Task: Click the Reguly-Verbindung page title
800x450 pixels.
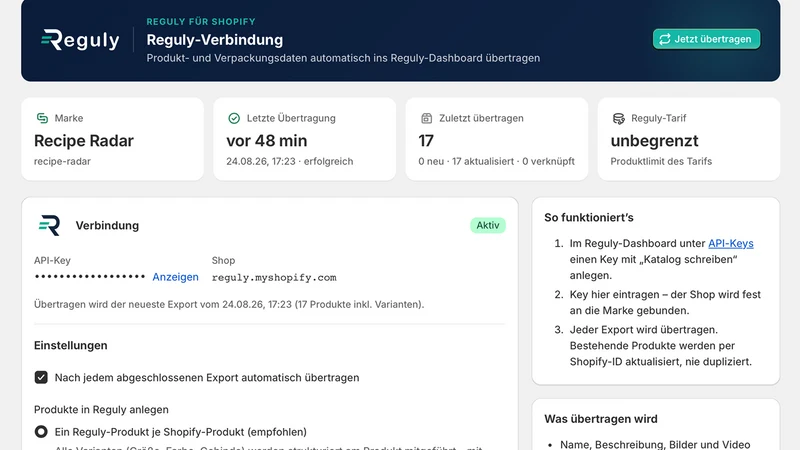Action: coord(215,40)
